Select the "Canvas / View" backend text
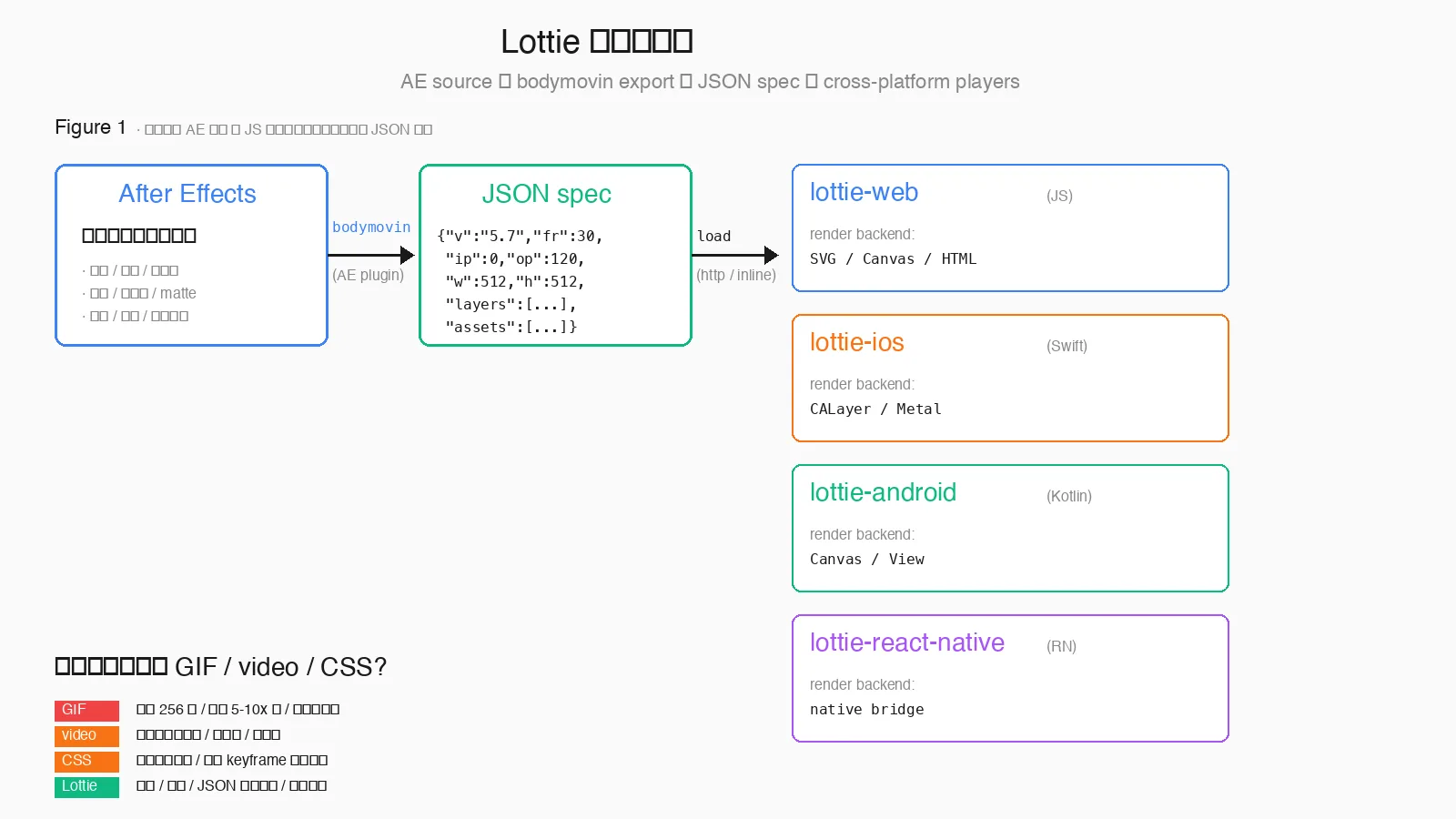The height and width of the screenshot is (819, 1456). [866, 560]
